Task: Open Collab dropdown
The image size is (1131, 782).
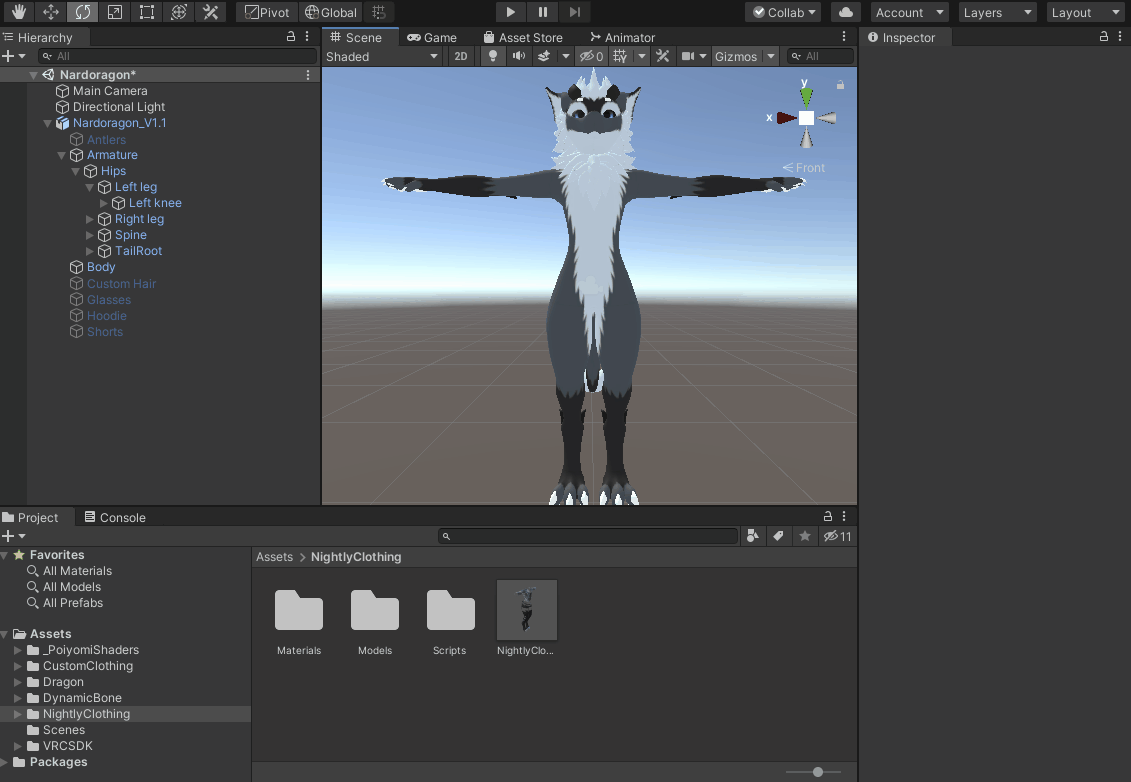Action: tap(783, 12)
